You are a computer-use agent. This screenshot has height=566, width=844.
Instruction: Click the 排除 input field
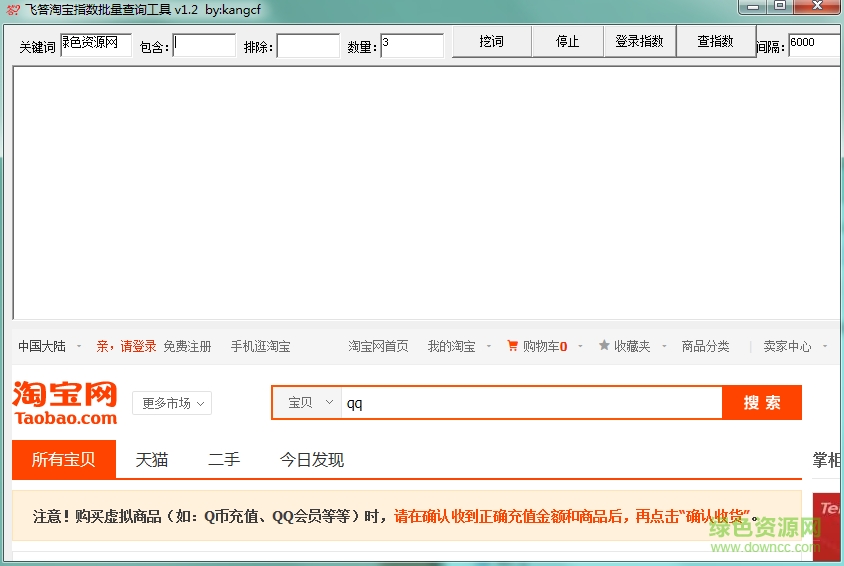[x=308, y=46]
